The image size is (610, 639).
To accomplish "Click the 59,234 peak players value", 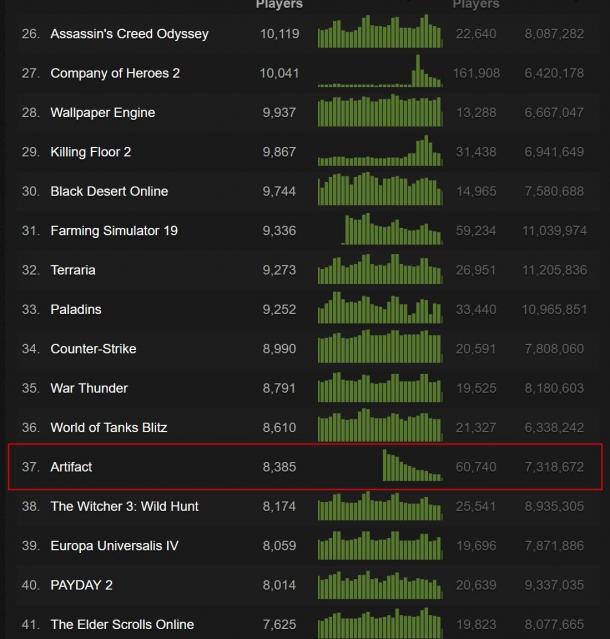I will click(476, 231).
